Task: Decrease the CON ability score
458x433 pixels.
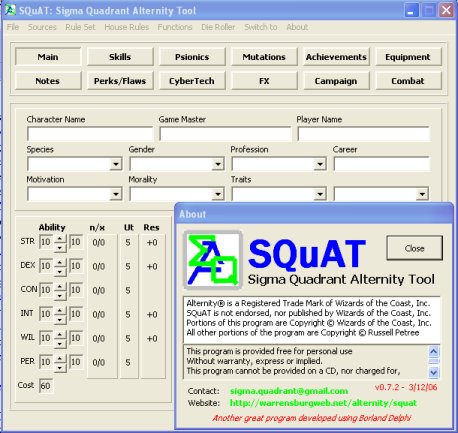Action: tap(60, 295)
